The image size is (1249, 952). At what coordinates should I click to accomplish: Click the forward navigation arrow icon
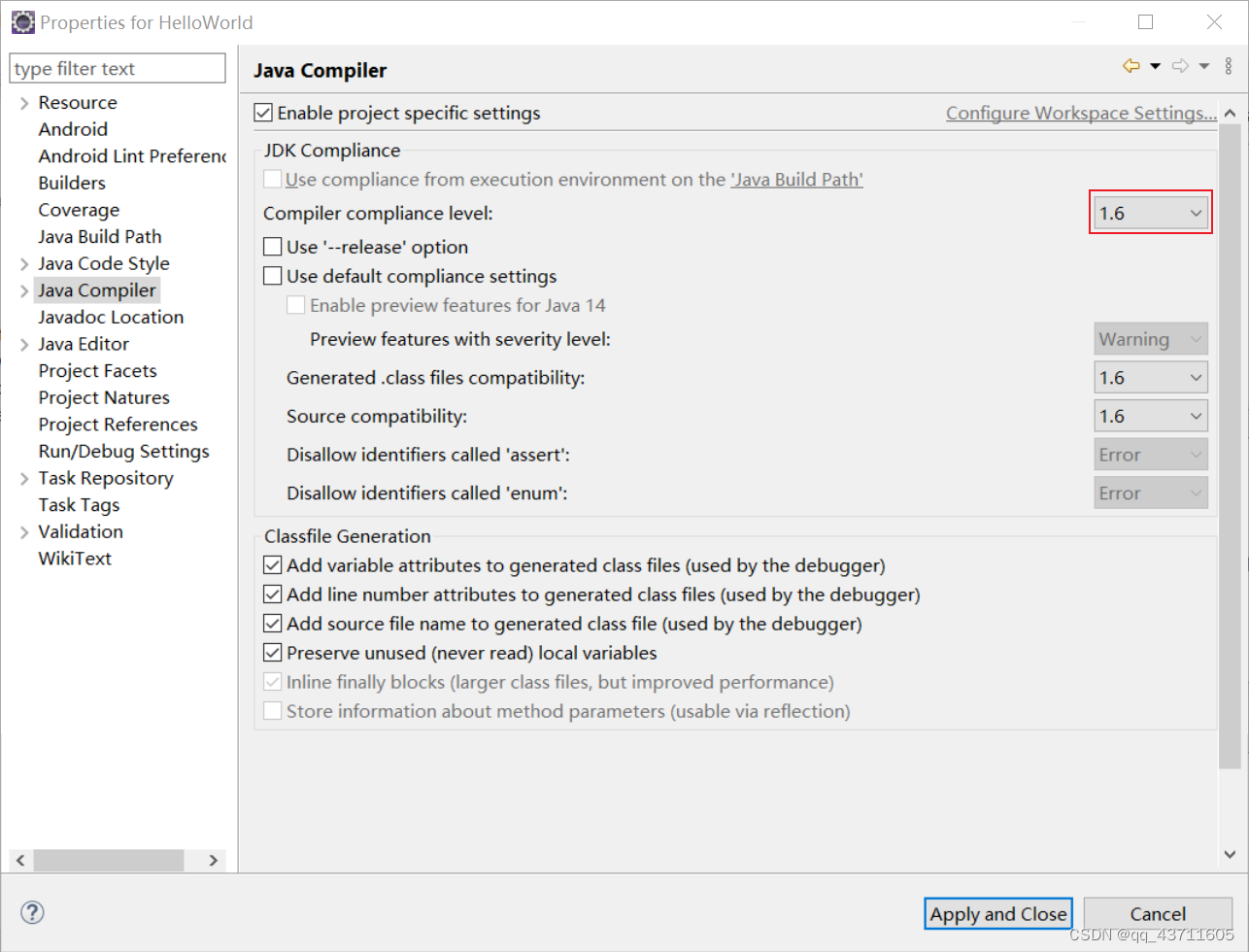[x=1178, y=65]
